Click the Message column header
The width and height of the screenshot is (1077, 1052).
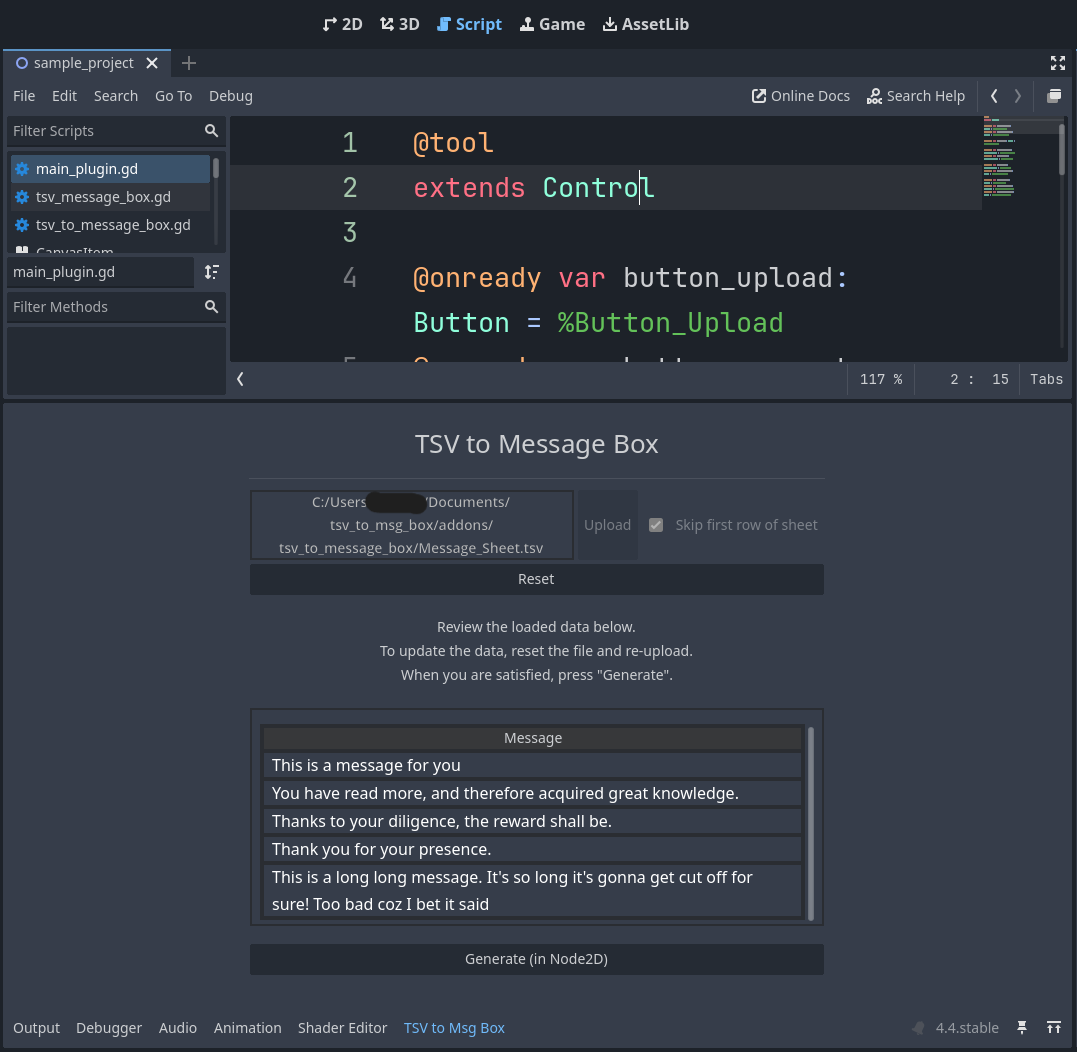[532, 737]
